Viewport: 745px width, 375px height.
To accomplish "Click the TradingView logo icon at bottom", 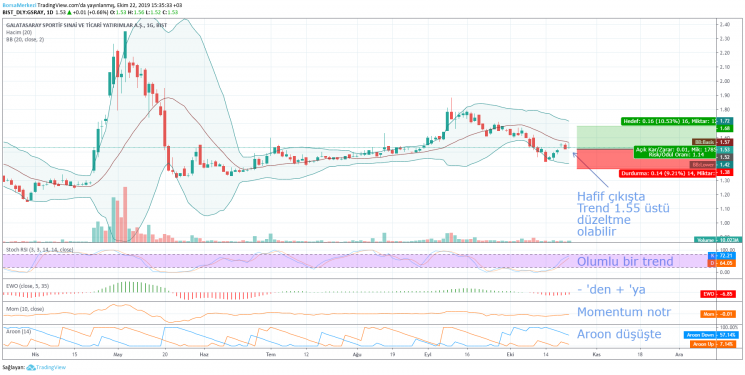I will pyautogui.click(x=31, y=367).
